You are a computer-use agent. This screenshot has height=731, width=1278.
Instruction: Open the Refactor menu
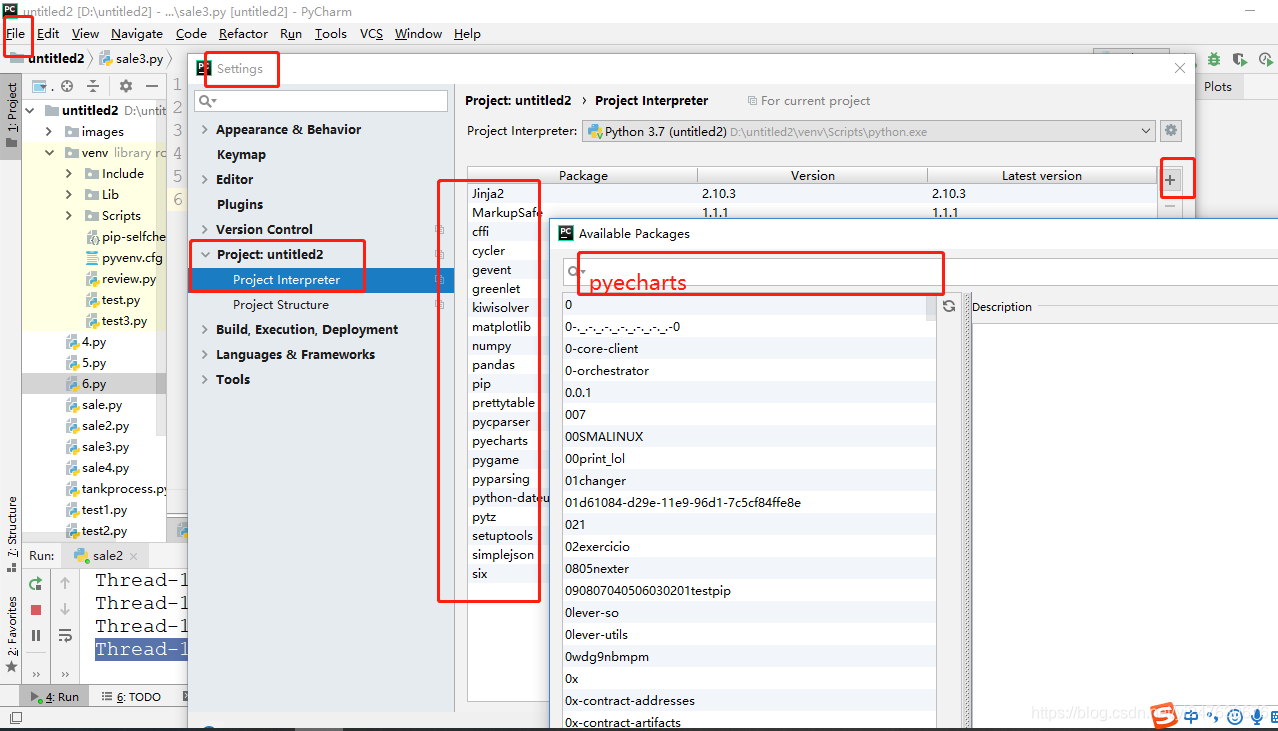pos(243,33)
